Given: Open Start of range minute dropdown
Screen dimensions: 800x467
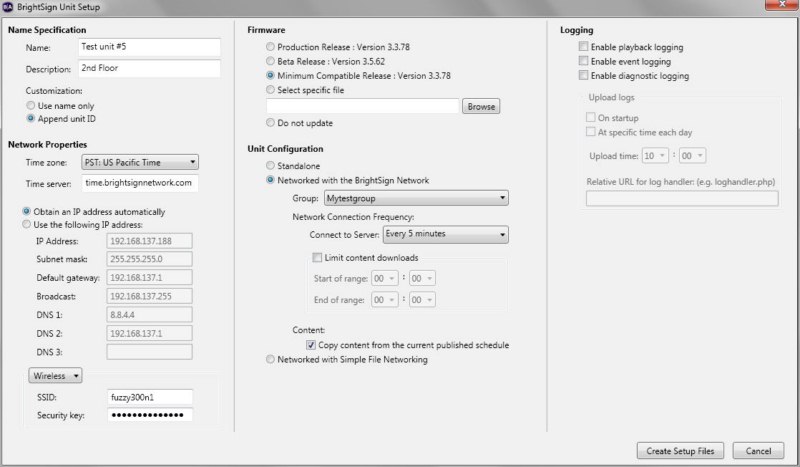Looking at the screenshot, I should coord(422,278).
